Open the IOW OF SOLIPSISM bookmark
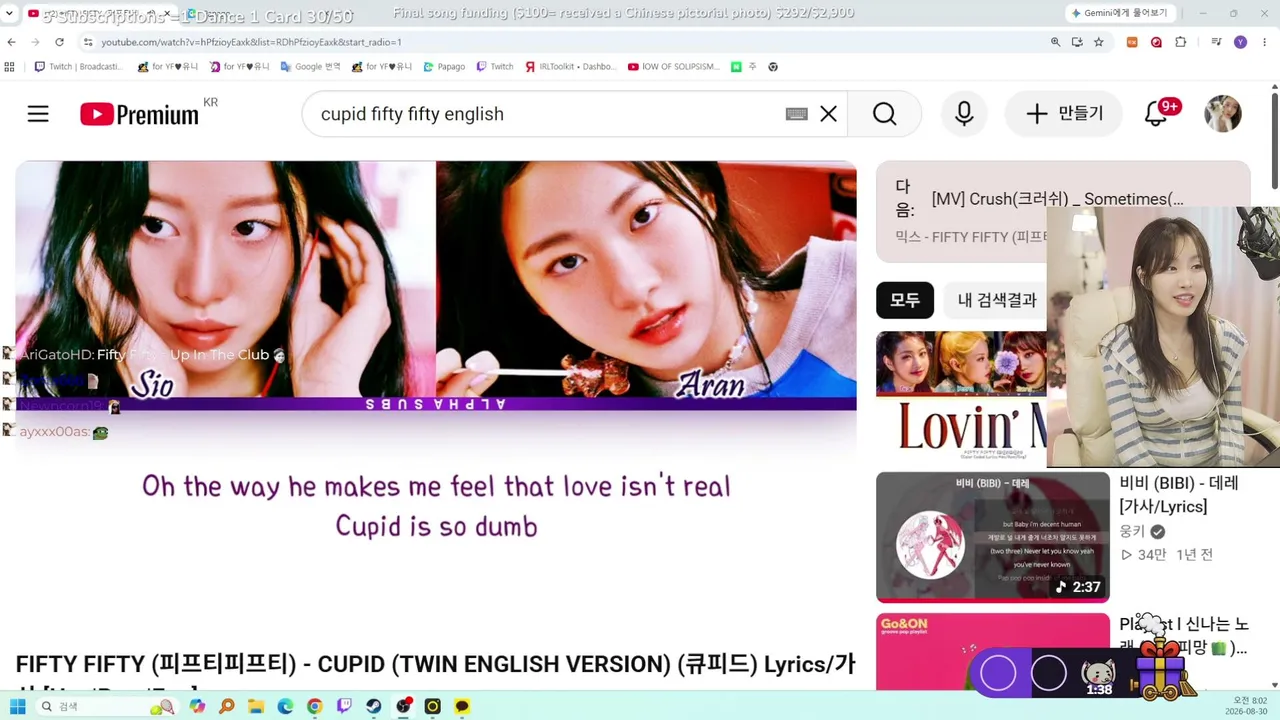The height and width of the screenshot is (720, 1280). point(674,67)
